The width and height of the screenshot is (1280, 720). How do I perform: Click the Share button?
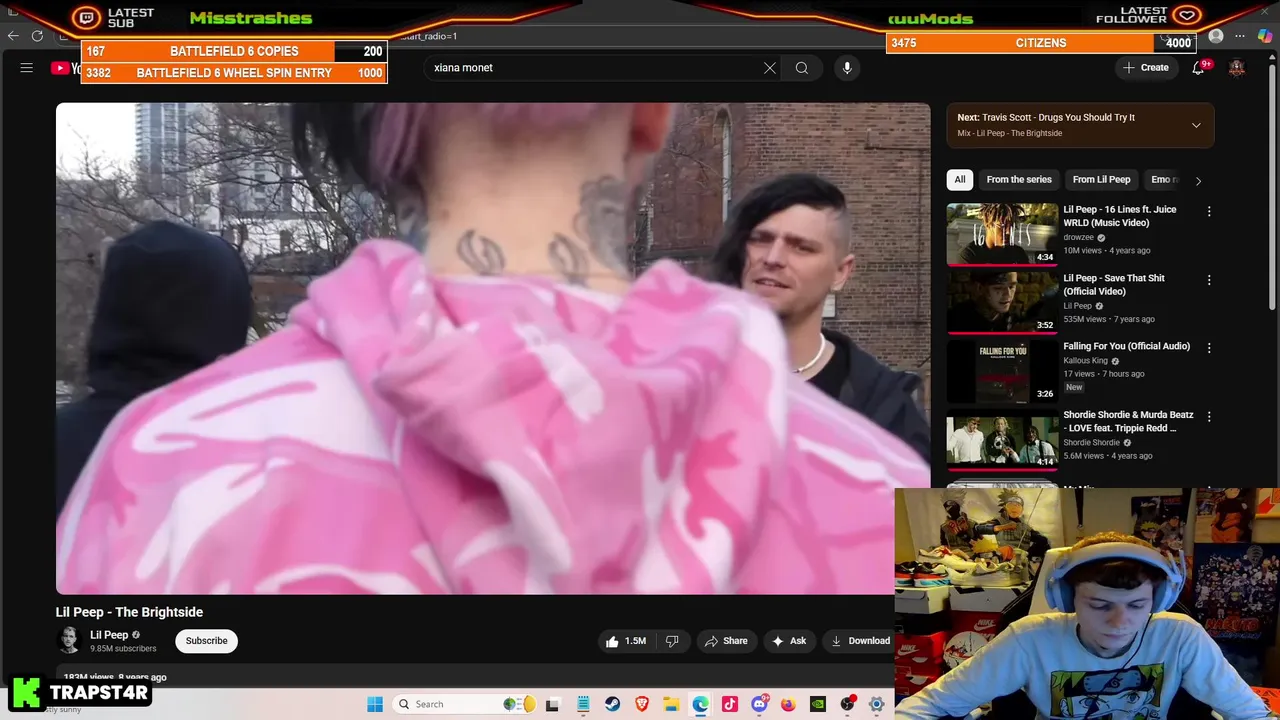(726, 641)
